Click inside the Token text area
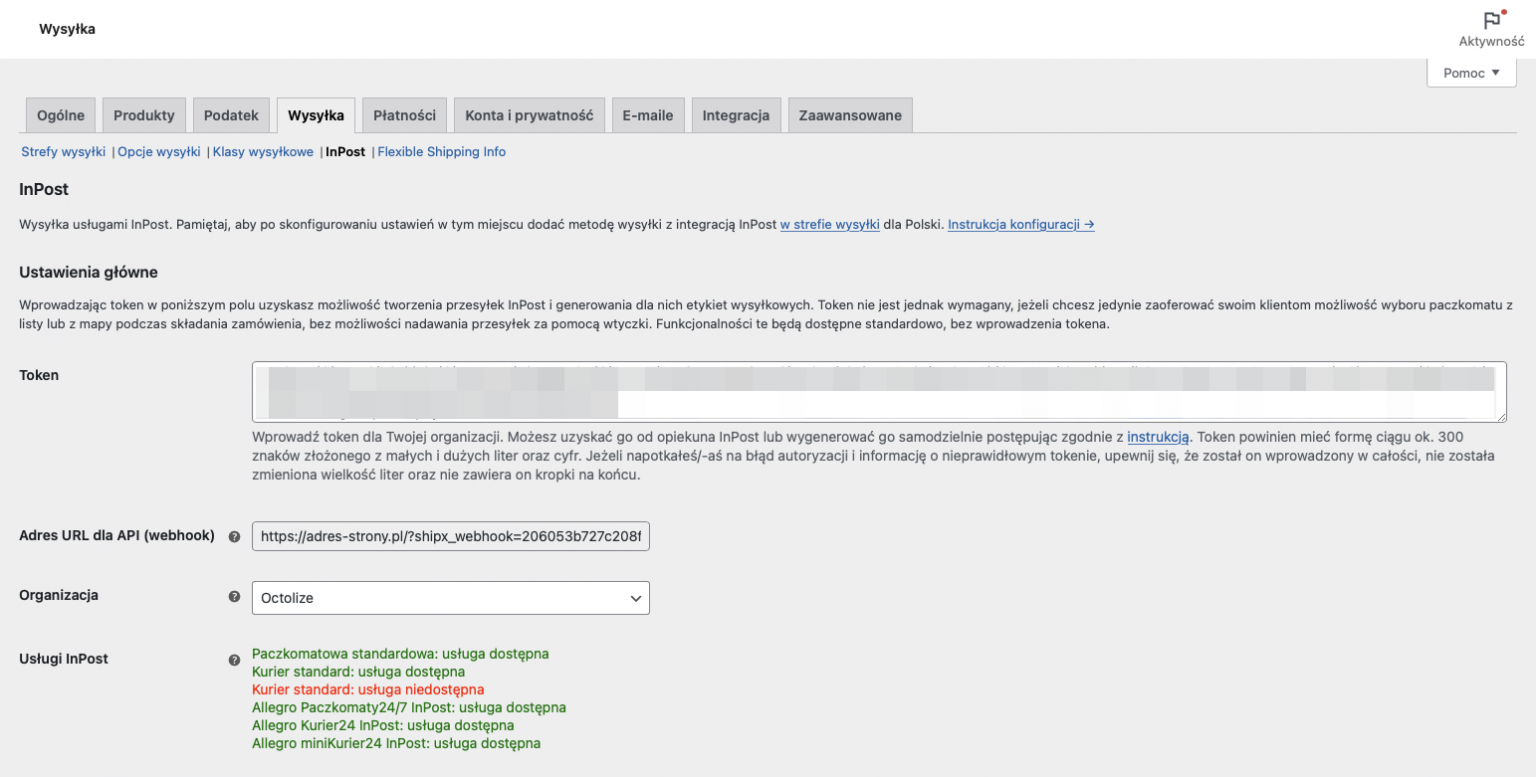This screenshot has width=1536, height=777. (x=880, y=390)
